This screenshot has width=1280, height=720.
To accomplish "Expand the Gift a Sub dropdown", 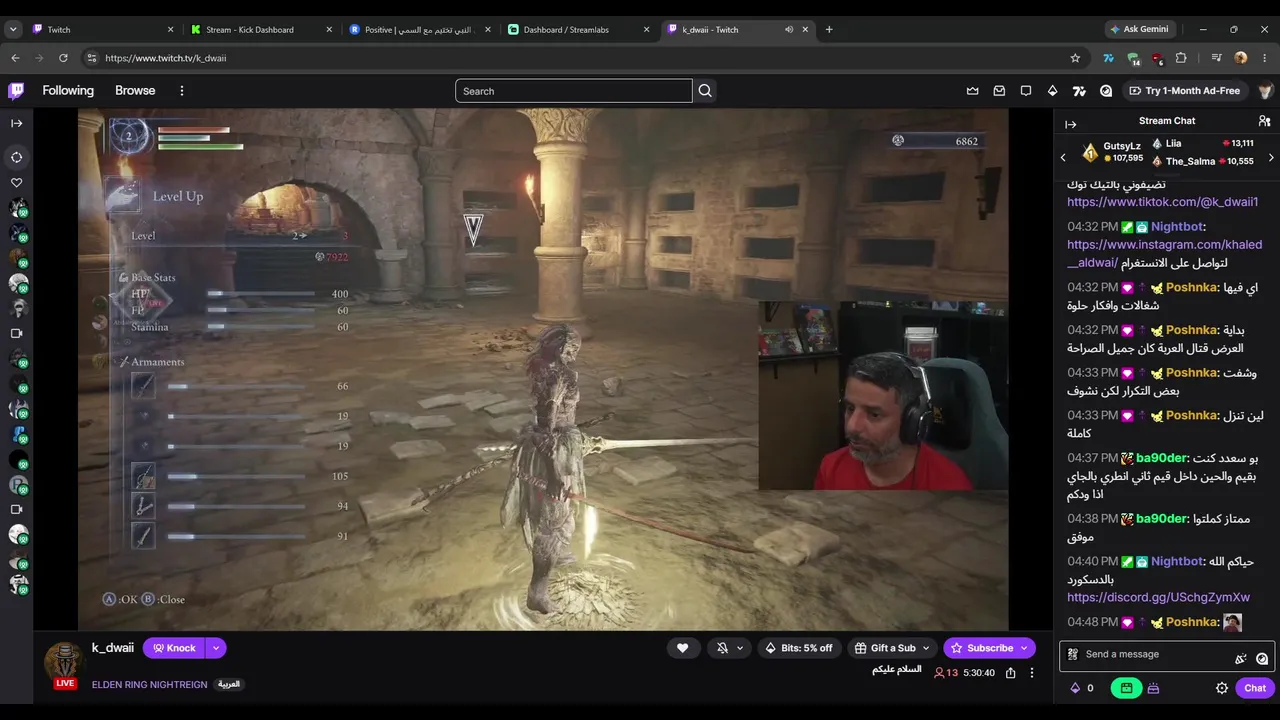I will 926,648.
